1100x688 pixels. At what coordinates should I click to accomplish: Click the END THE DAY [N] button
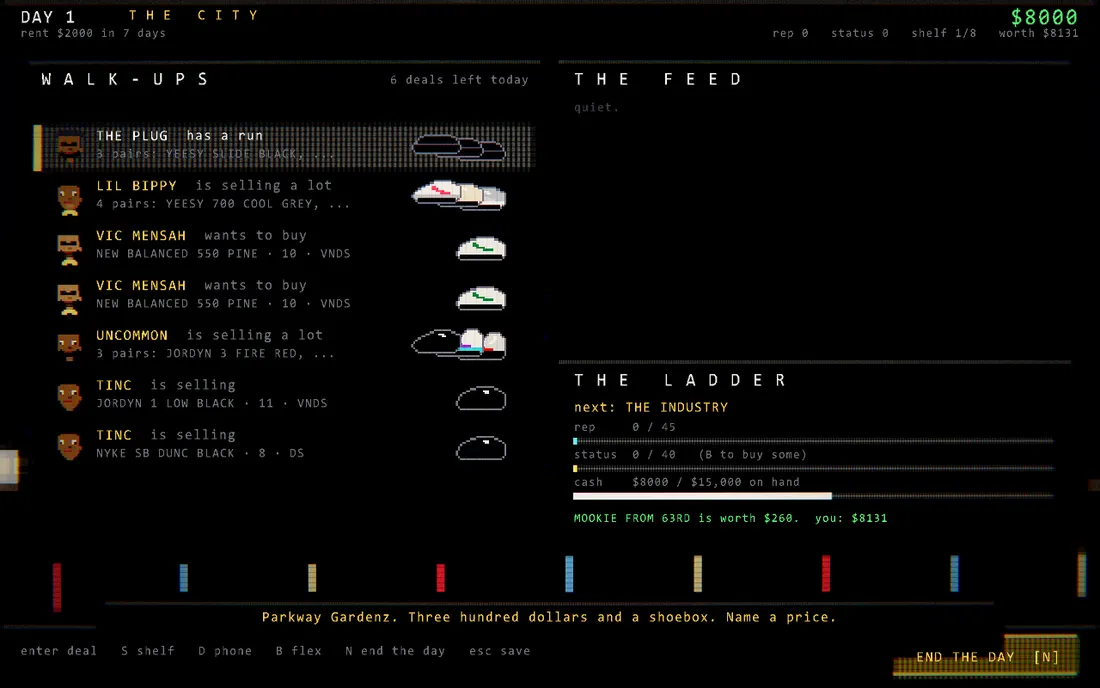coord(986,656)
